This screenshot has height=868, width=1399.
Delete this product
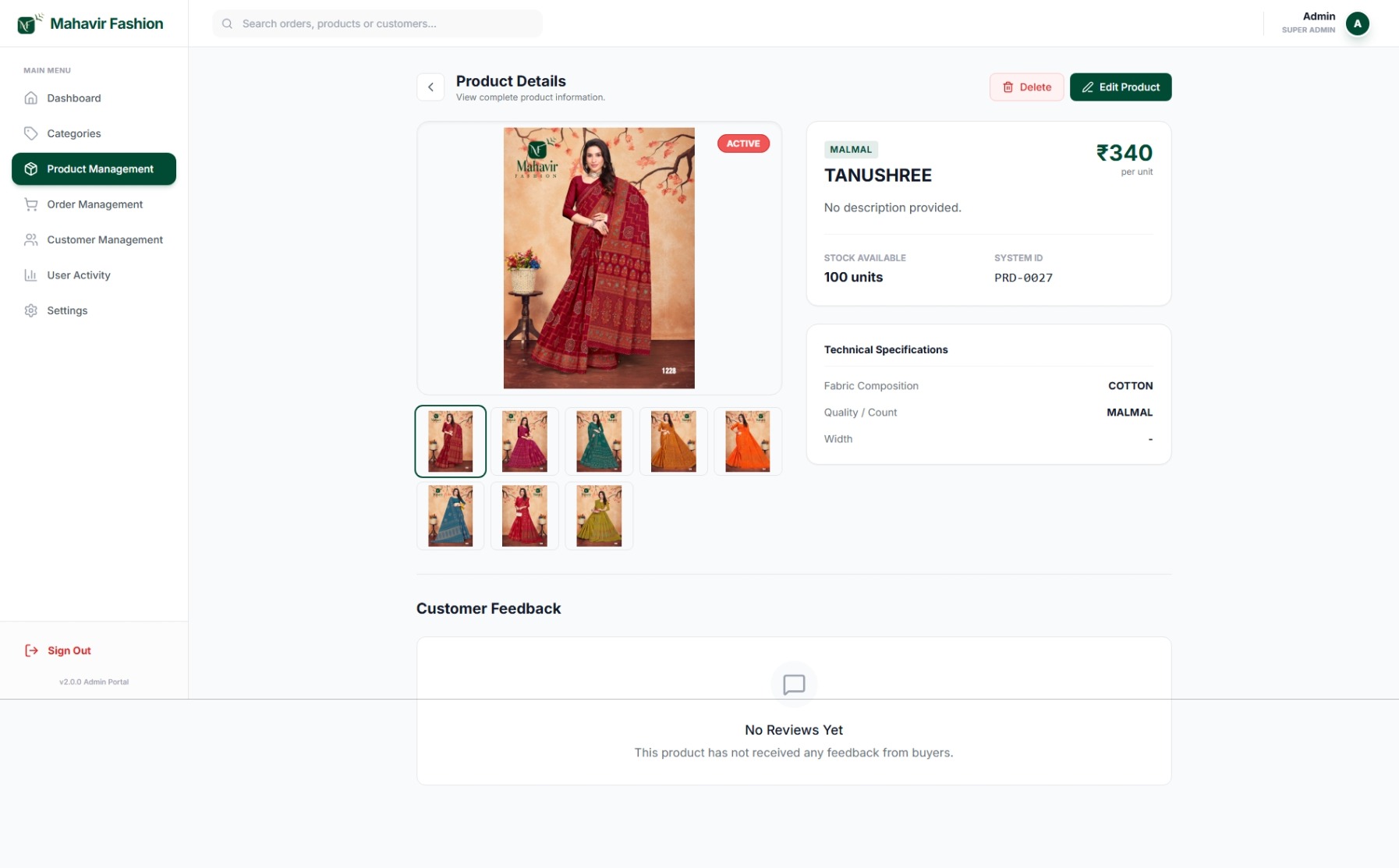(x=1026, y=87)
